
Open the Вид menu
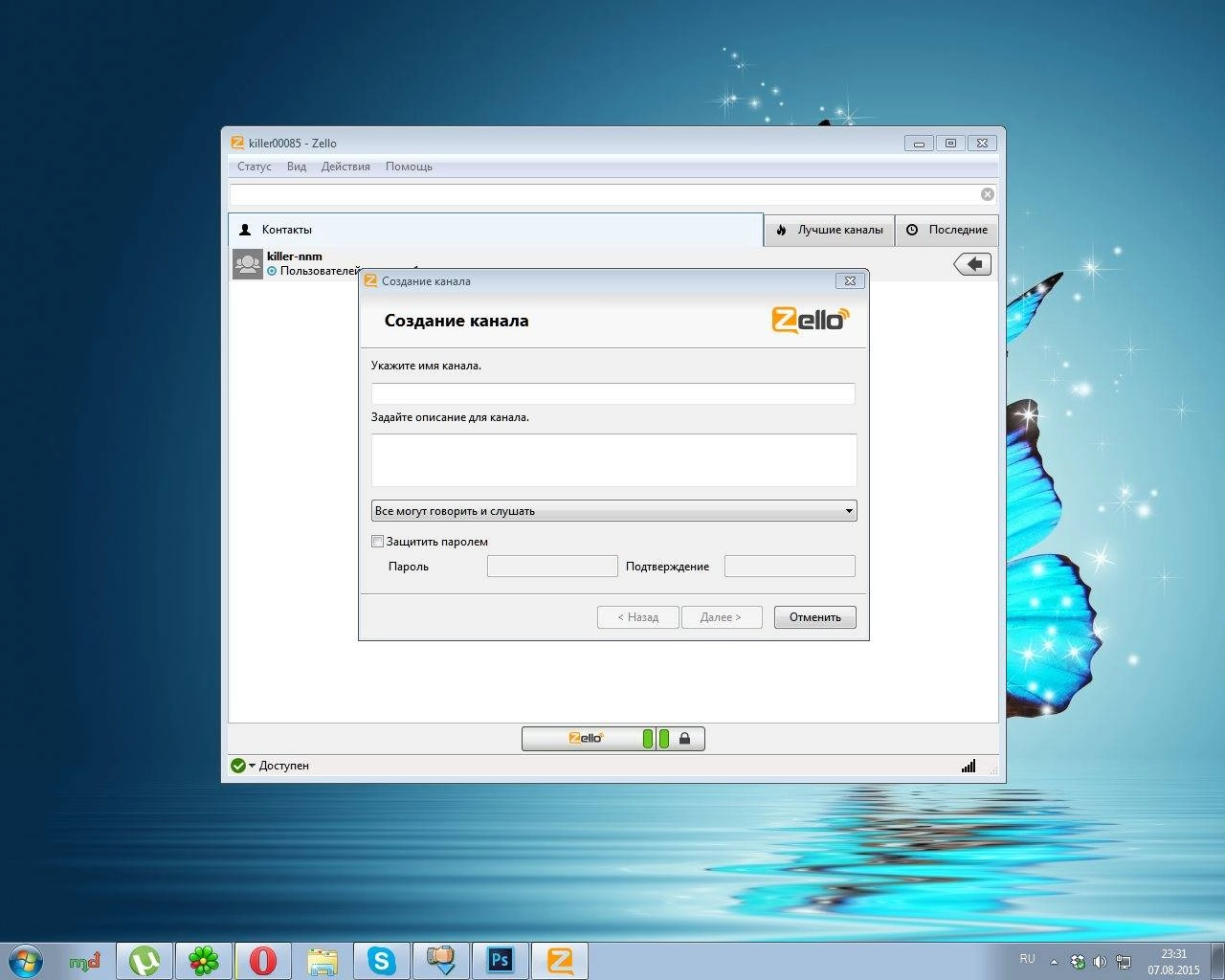click(297, 167)
